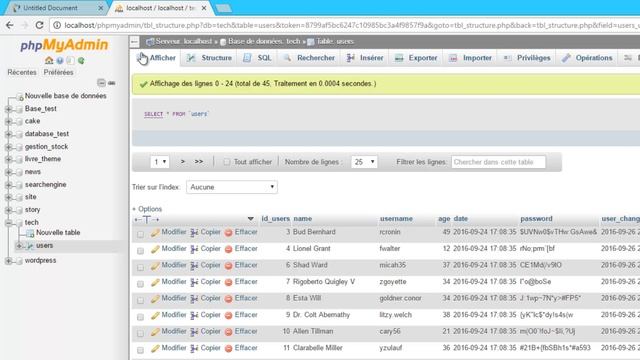Collapse all tree nodes with the minus icon
Image resolution: width=640 pixels, height=360 pixels.
(x=101, y=83)
